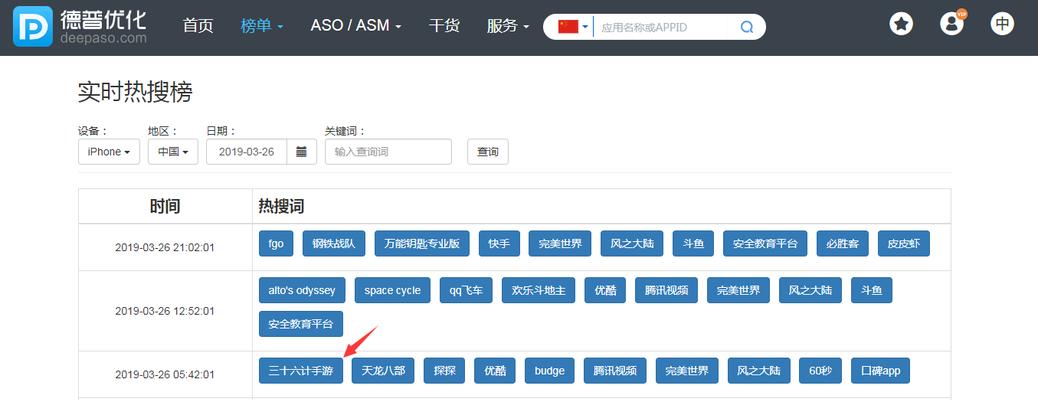Click 斗鱼 tag in the 21:02:01 row
The height and width of the screenshot is (400, 1038).
tap(693, 244)
